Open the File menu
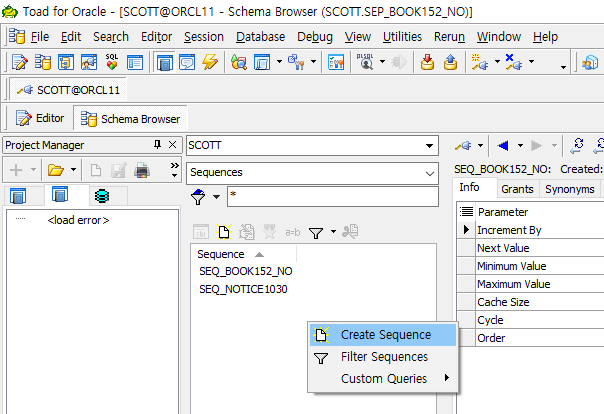This screenshot has width=604, height=414. pyautogui.click(x=40, y=37)
